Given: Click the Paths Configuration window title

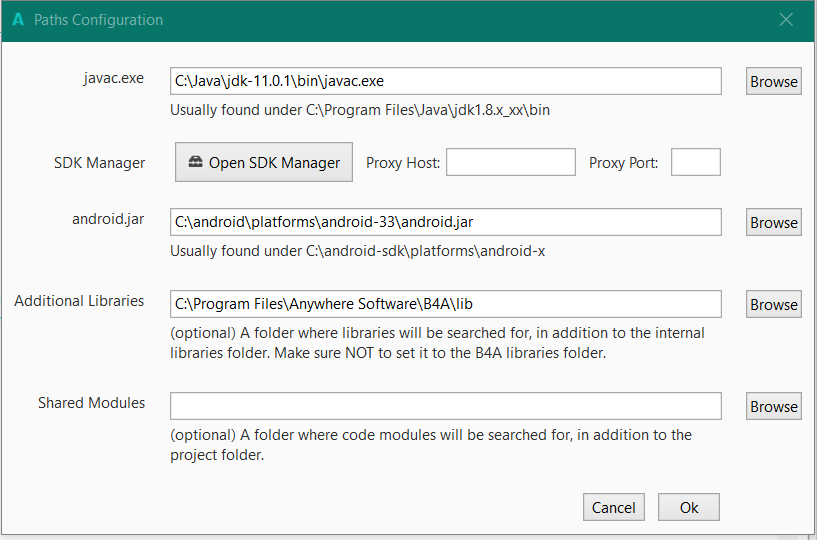Looking at the screenshot, I should 98,20.
